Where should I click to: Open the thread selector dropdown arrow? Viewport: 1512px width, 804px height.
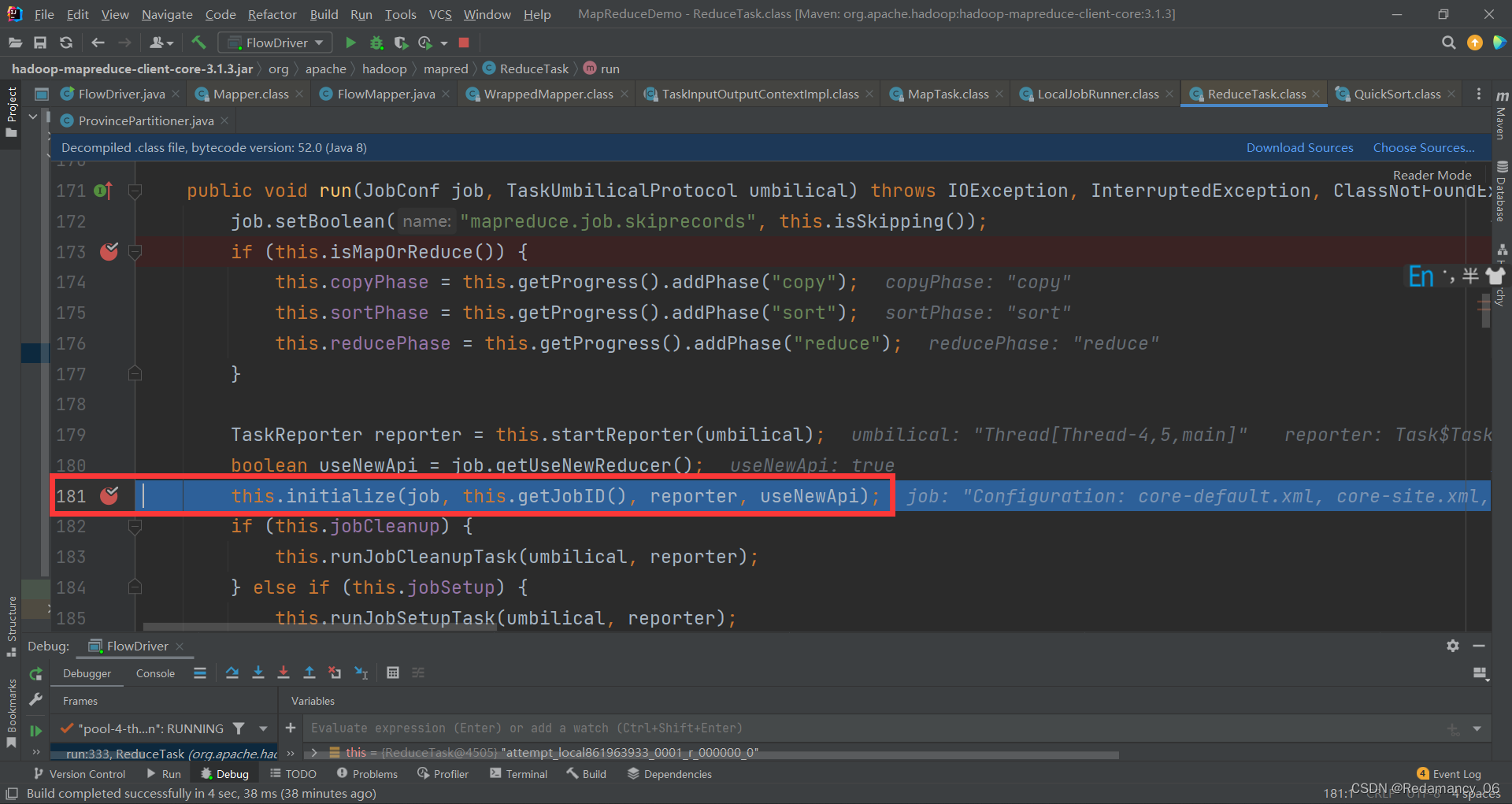click(263, 728)
